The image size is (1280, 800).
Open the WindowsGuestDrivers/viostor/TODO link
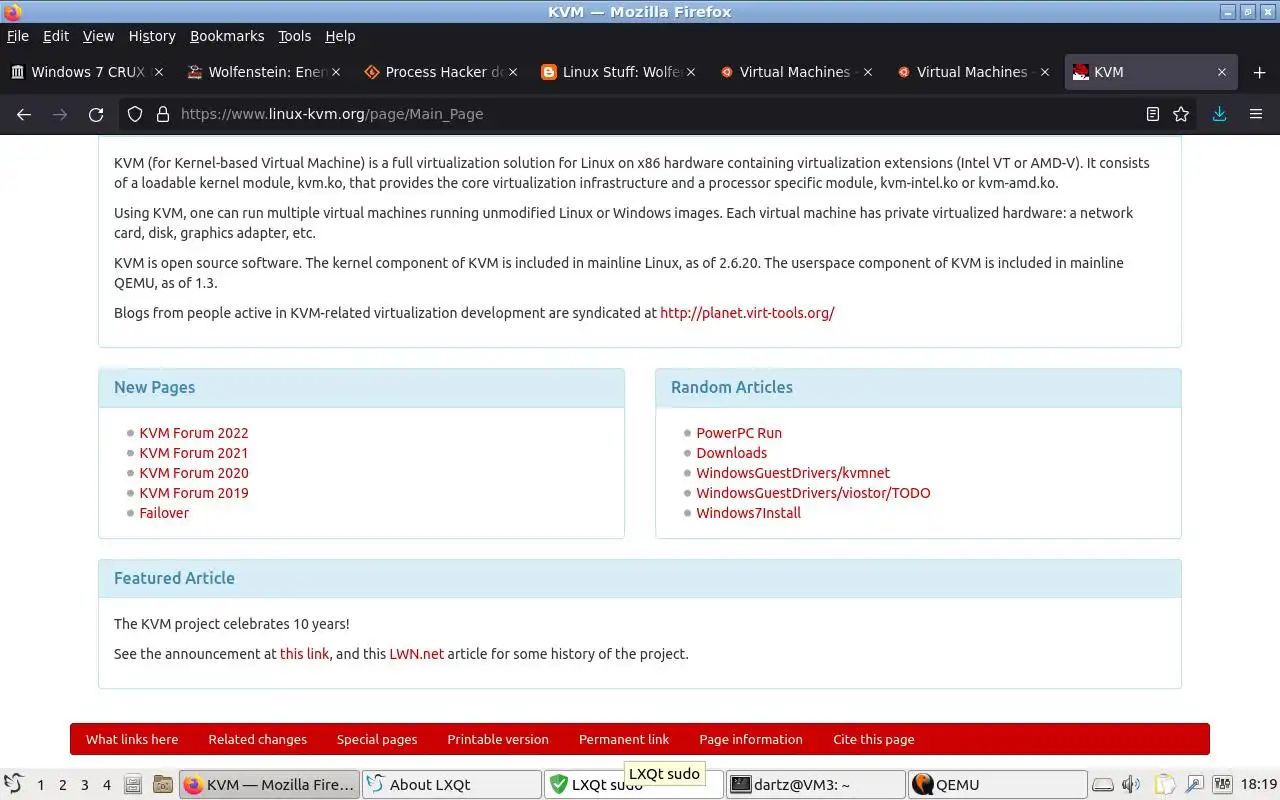coord(813,493)
